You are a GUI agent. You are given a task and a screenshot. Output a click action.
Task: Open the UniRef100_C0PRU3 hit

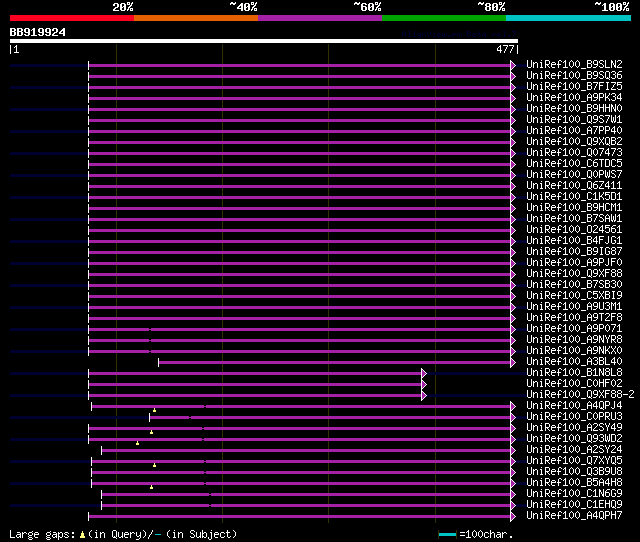[574, 417]
